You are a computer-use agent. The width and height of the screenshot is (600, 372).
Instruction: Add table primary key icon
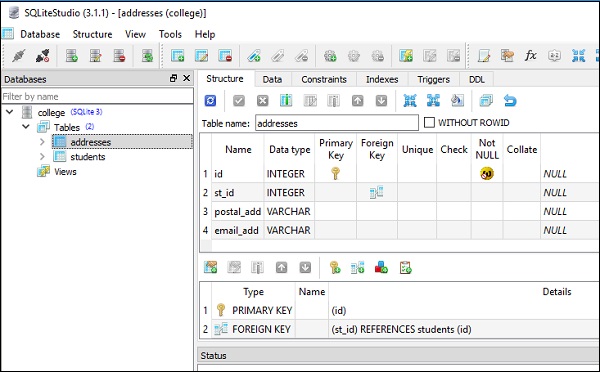click(x=334, y=268)
